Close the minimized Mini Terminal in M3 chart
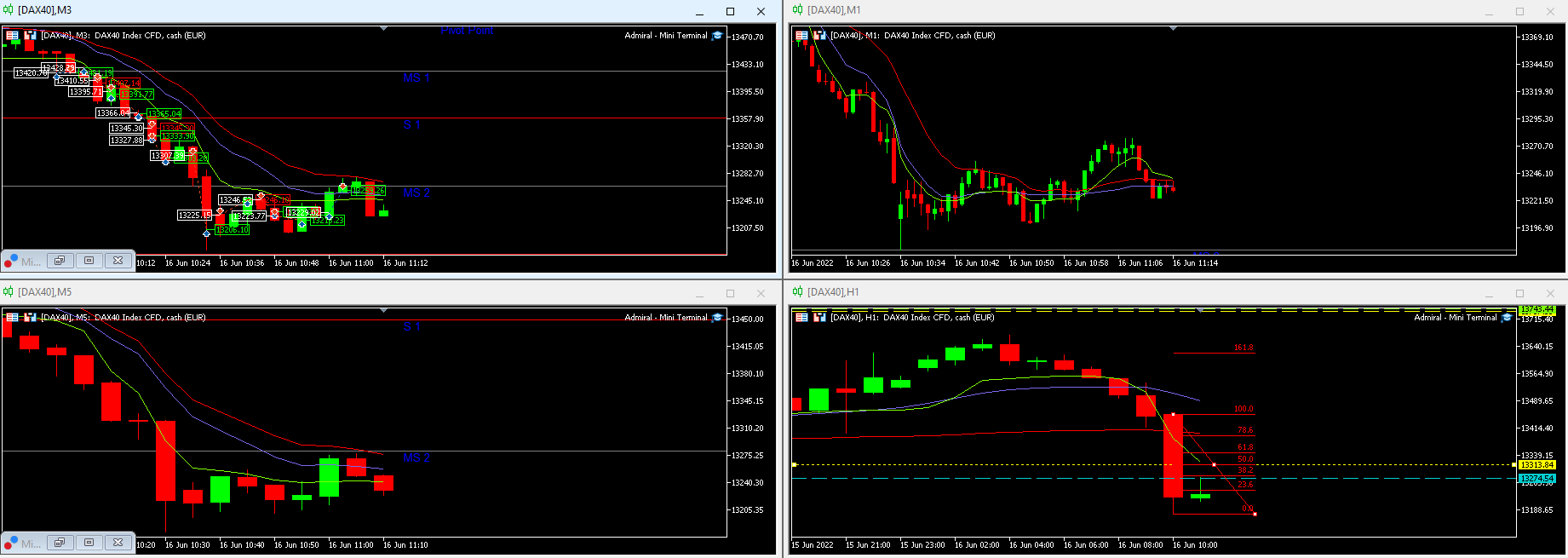The image size is (1568, 558). pos(118,261)
